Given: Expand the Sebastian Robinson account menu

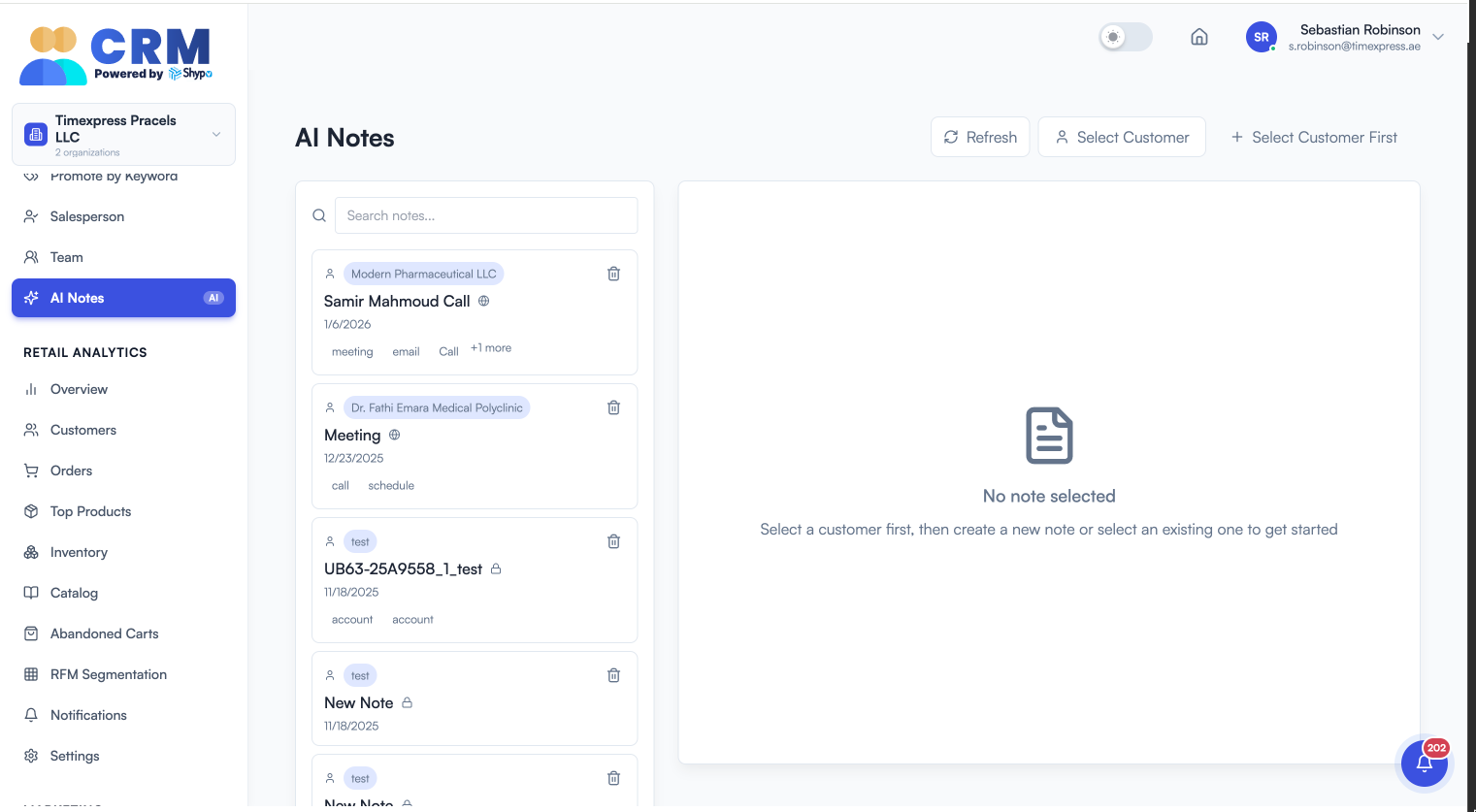Looking at the screenshot, I should [1438, 37].
